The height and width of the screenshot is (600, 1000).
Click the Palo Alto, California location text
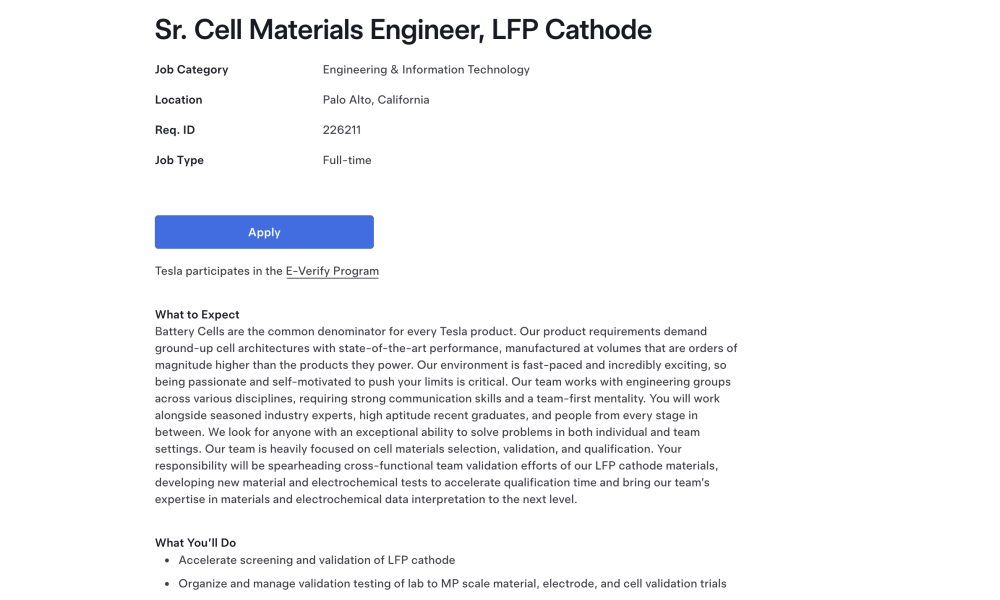click(376, 99)
